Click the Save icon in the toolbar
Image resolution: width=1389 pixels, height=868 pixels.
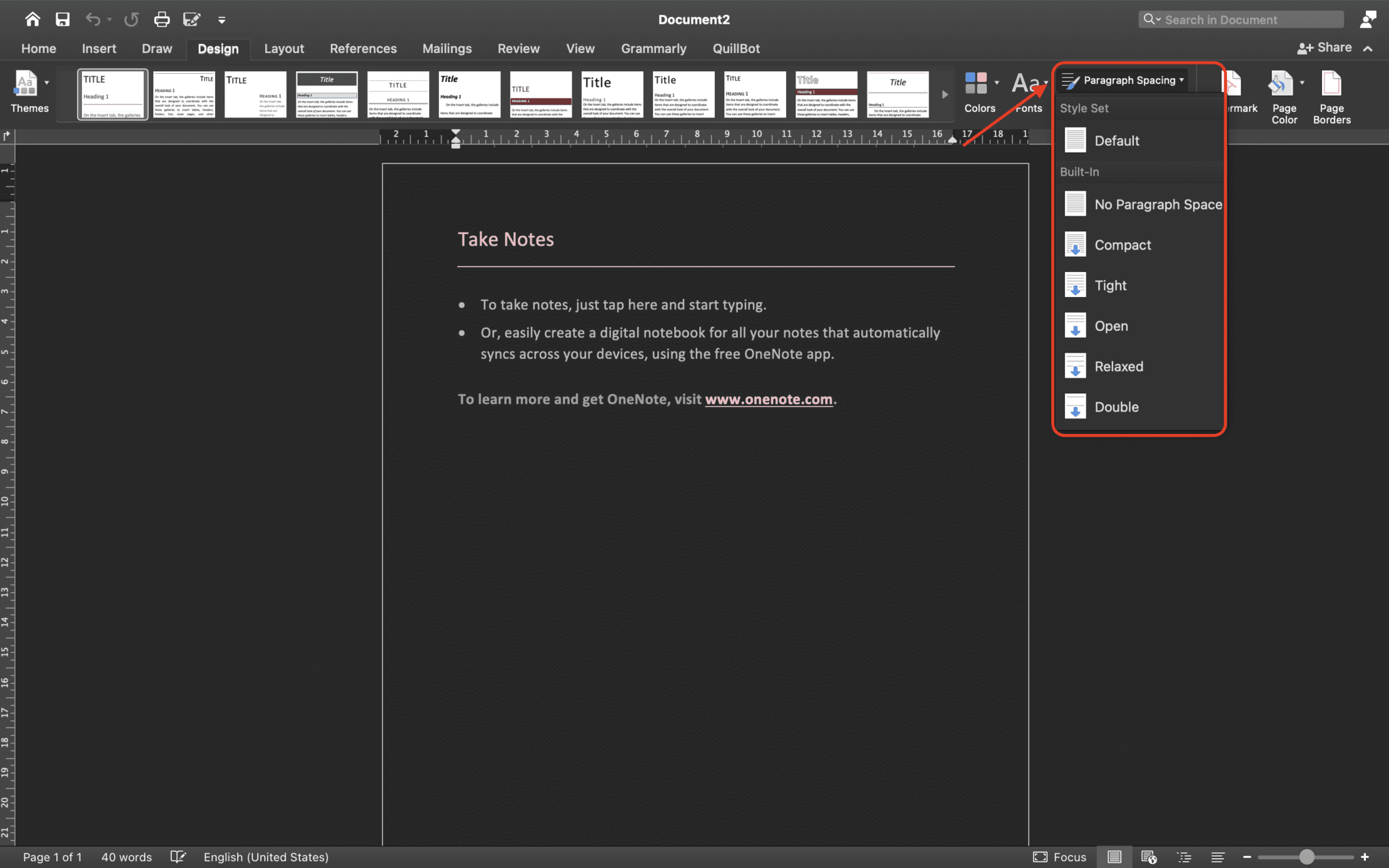pos(62,19)
